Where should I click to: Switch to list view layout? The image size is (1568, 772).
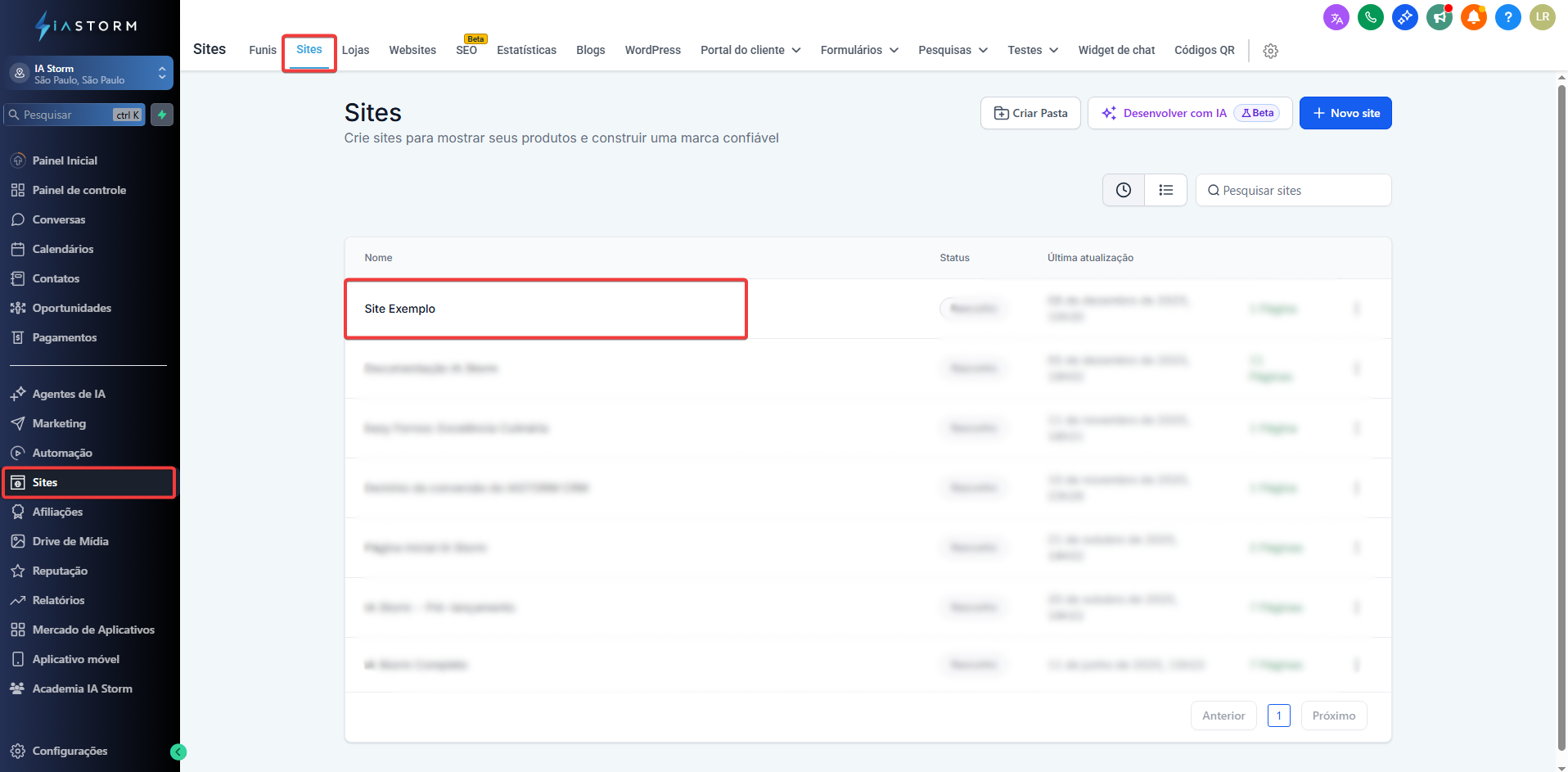[x=1165, y=190]
